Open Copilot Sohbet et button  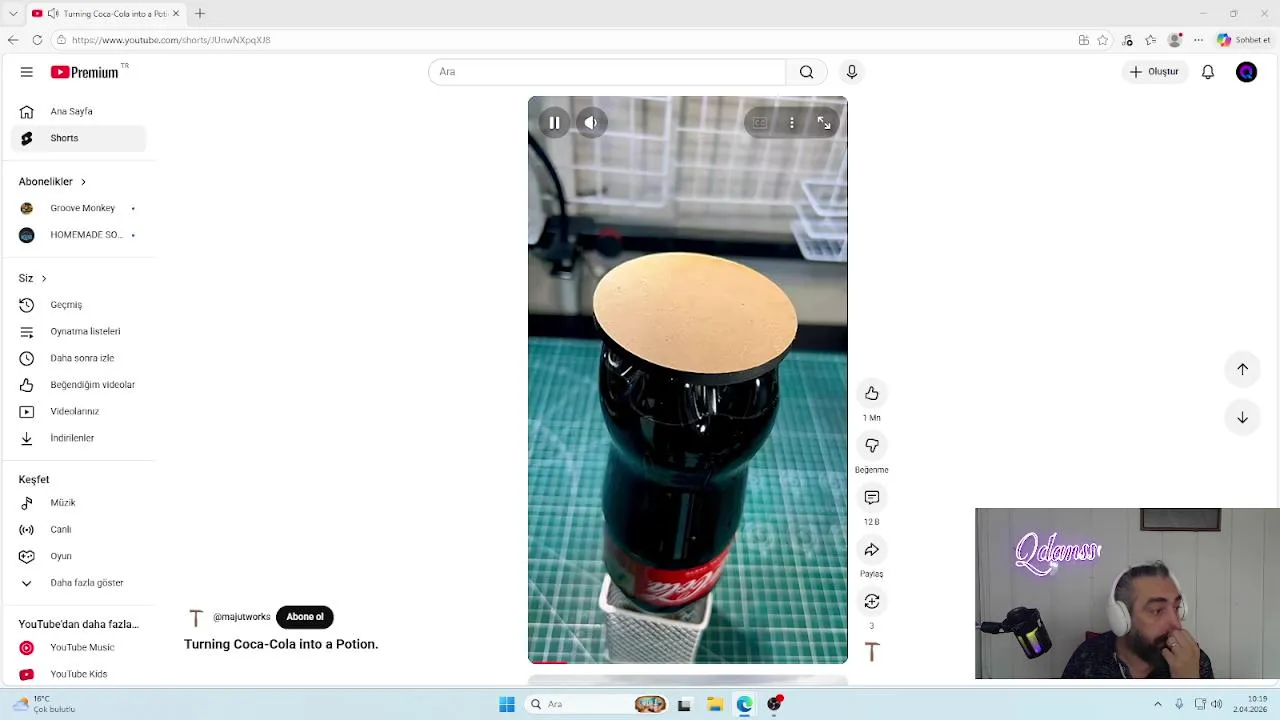pos(1244,40)
